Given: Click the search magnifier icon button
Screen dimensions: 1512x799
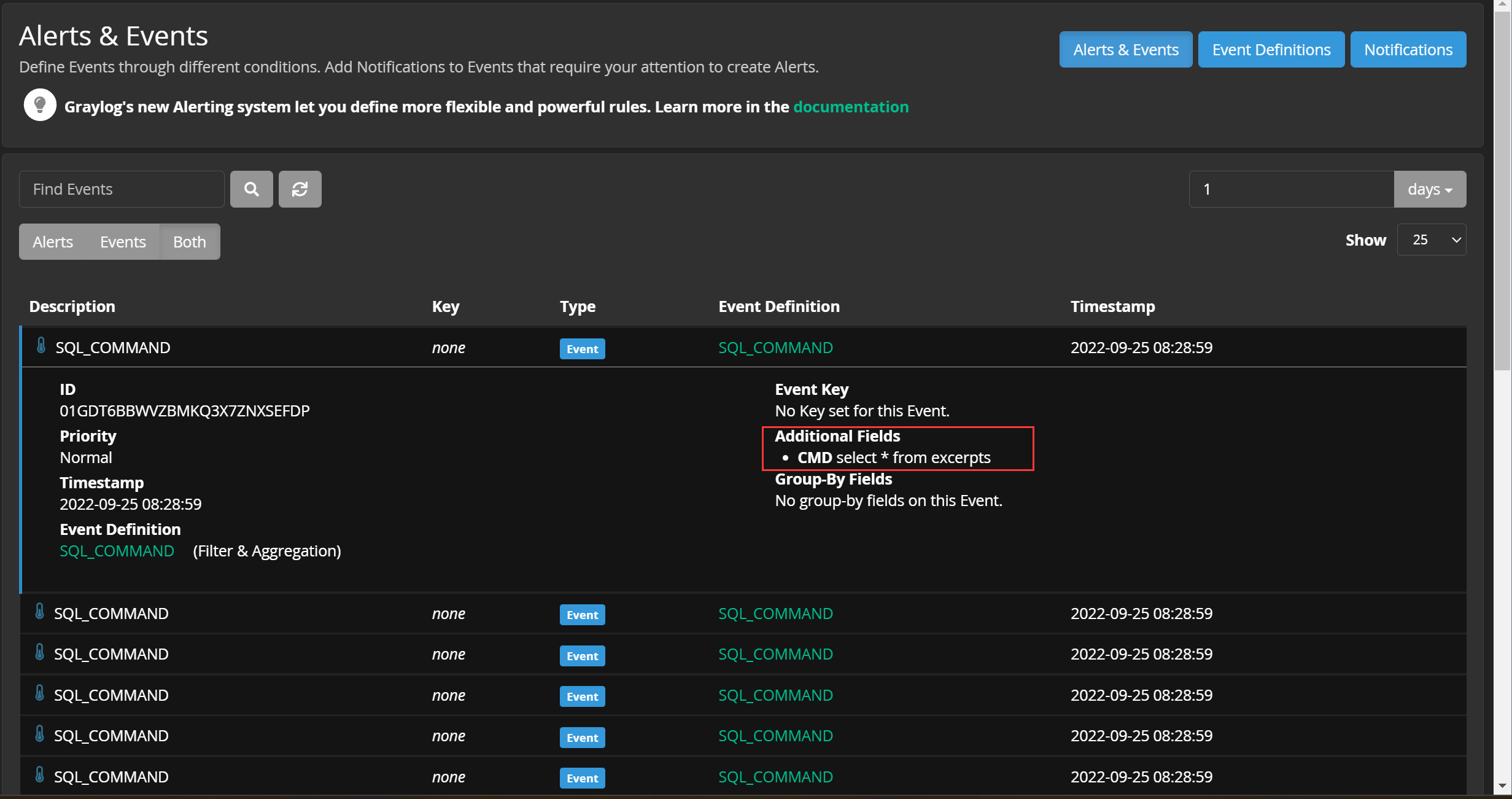Looking at the screenshot, I should click(x=251, y=189).
